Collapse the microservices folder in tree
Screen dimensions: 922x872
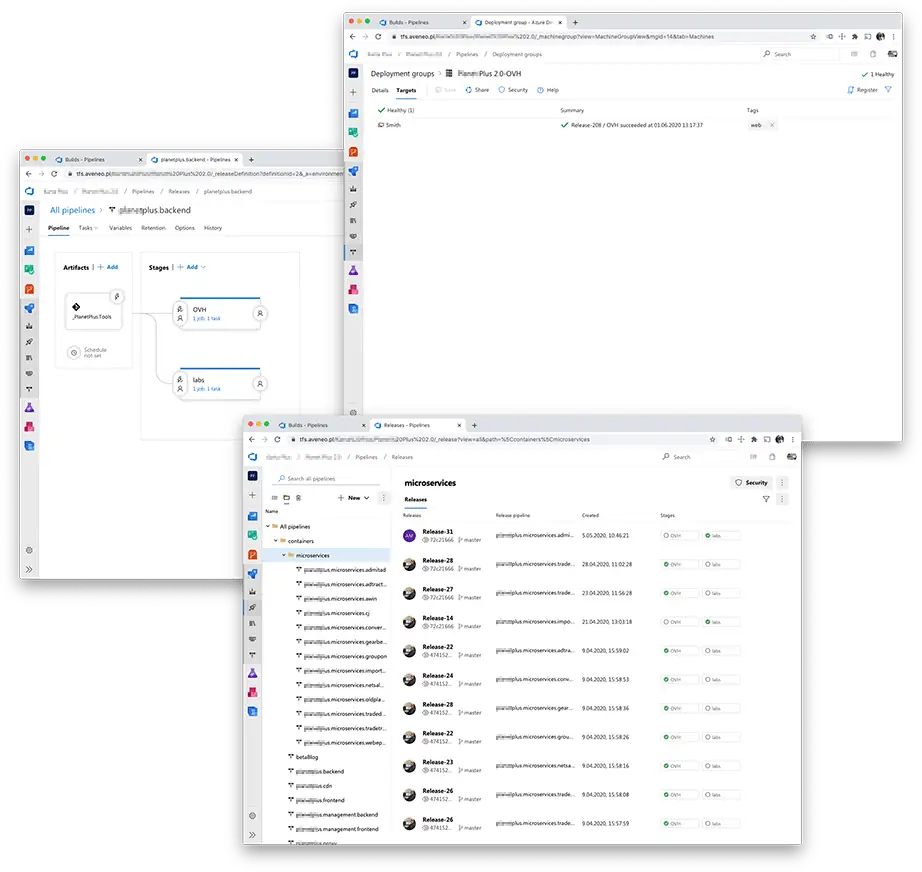[x=284, y=555]
